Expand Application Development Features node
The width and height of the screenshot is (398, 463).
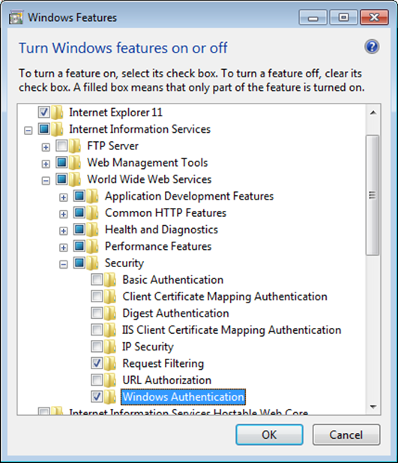(x=63, y=197)
